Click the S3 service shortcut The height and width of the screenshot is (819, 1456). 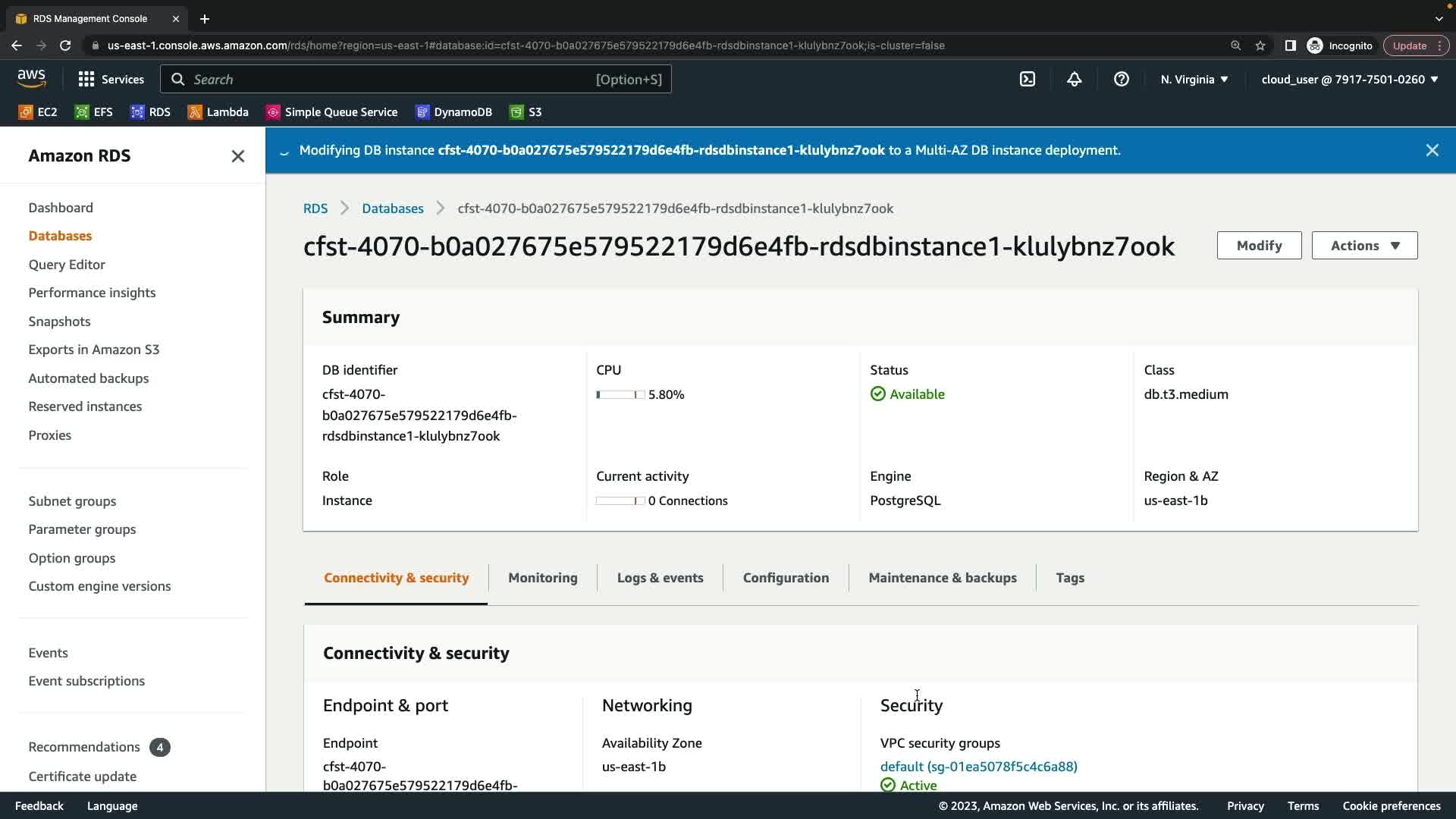(x=526, y=112)
